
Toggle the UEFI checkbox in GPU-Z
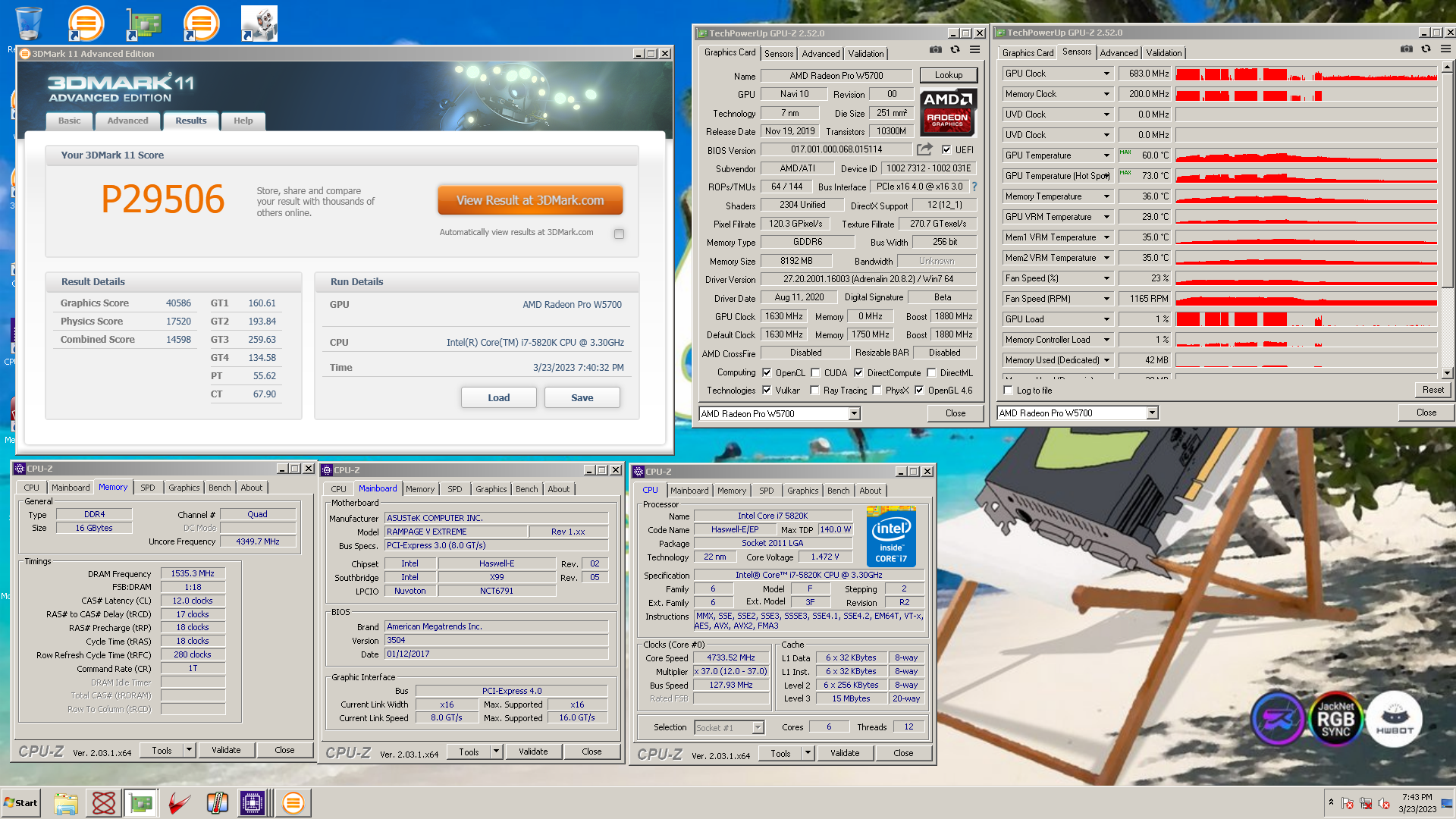click(946, 150)
